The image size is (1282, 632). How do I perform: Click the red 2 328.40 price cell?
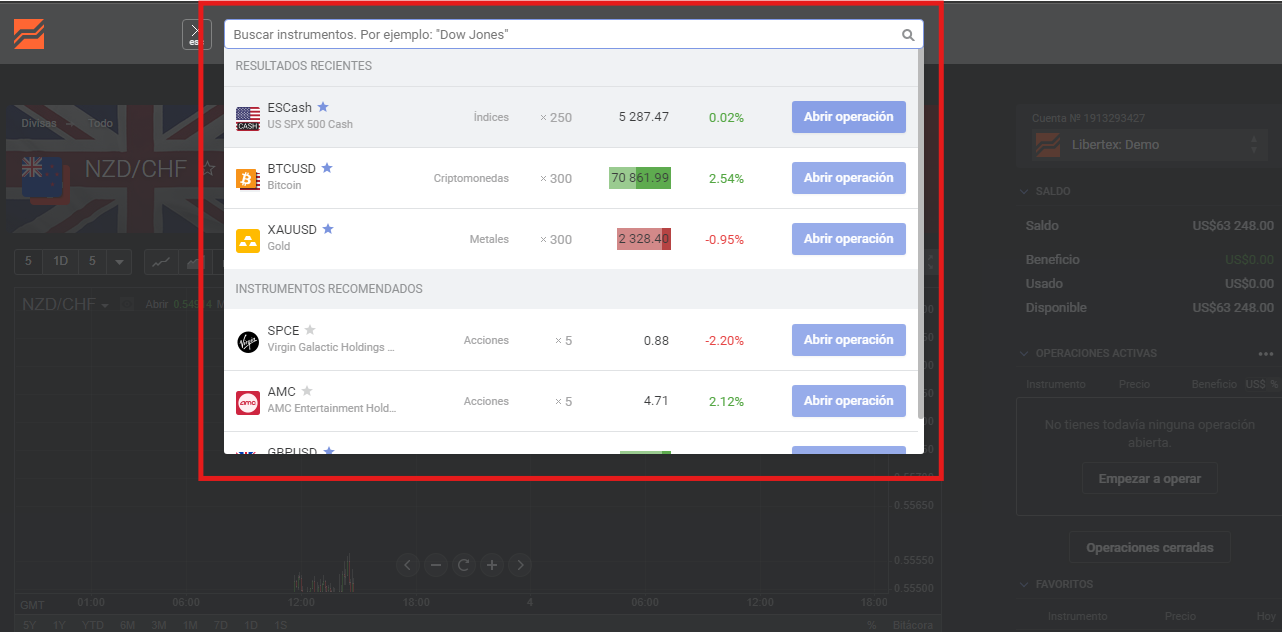[644, 239]
